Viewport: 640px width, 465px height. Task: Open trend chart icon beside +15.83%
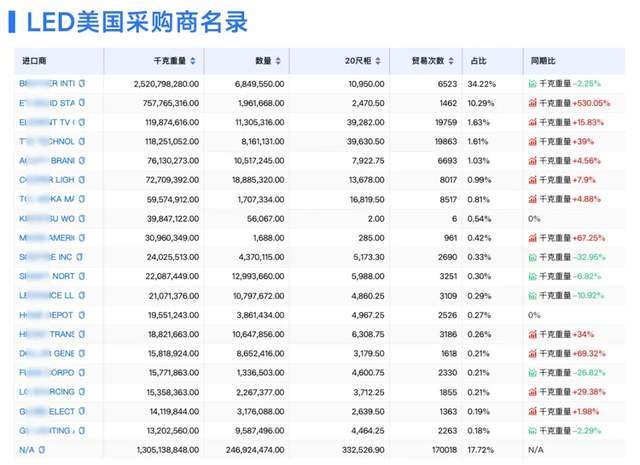tap(532, 122)
